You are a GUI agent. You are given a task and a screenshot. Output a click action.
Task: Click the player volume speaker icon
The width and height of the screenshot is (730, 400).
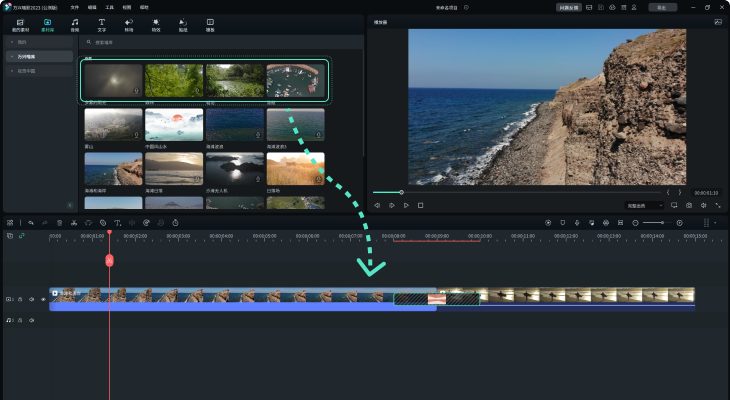[704, 205]
